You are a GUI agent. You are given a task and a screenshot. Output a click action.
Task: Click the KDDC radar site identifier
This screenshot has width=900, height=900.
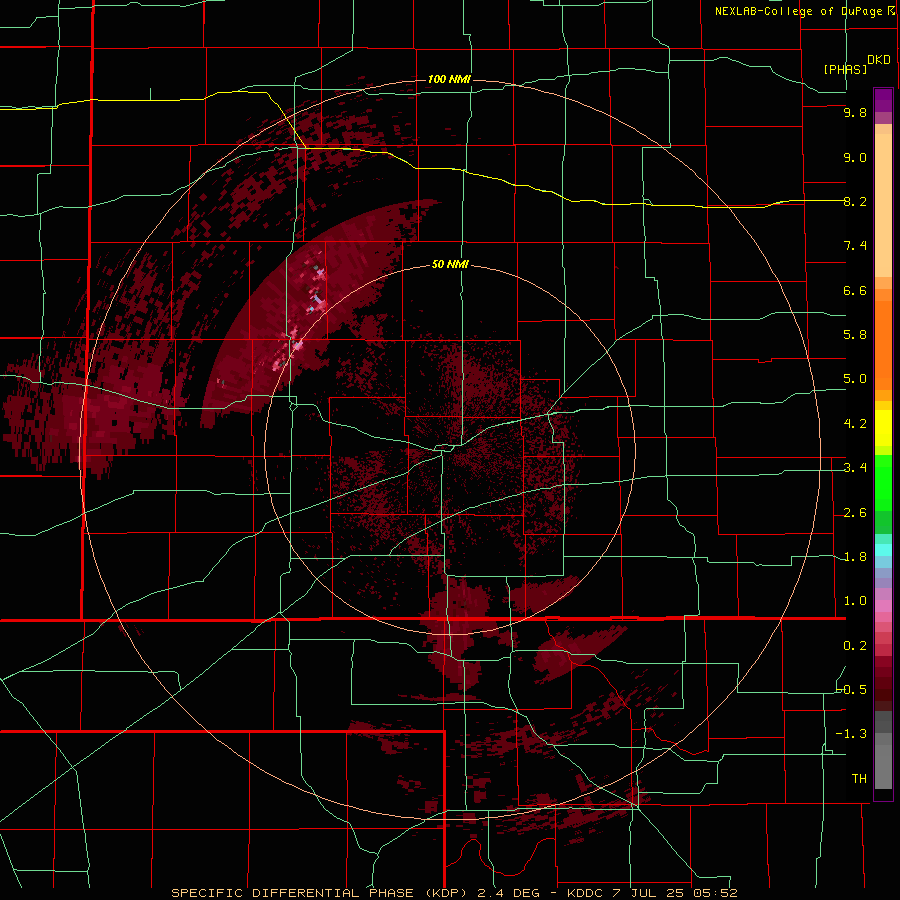(585, 893)
